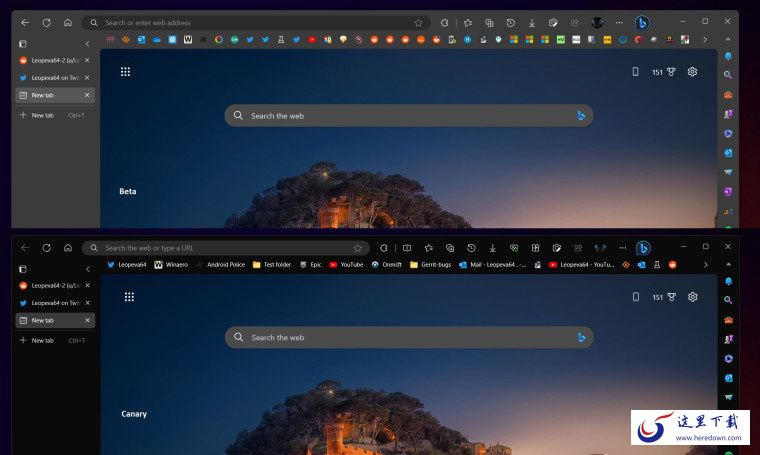Open Settings and more menu in Canary window

pos(622,248)
